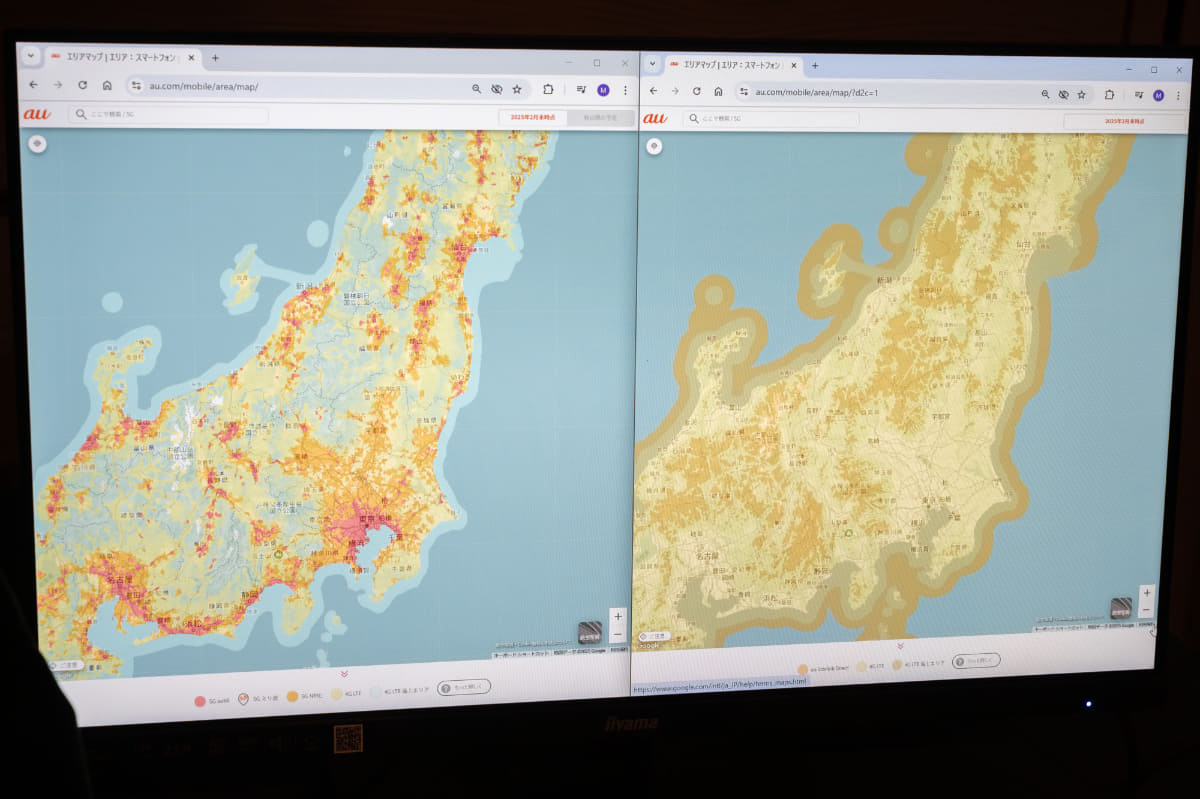Close the エリアマップ tab in the left window
This screenshot has height=799, width=1200.
click(x=190, y=58)
